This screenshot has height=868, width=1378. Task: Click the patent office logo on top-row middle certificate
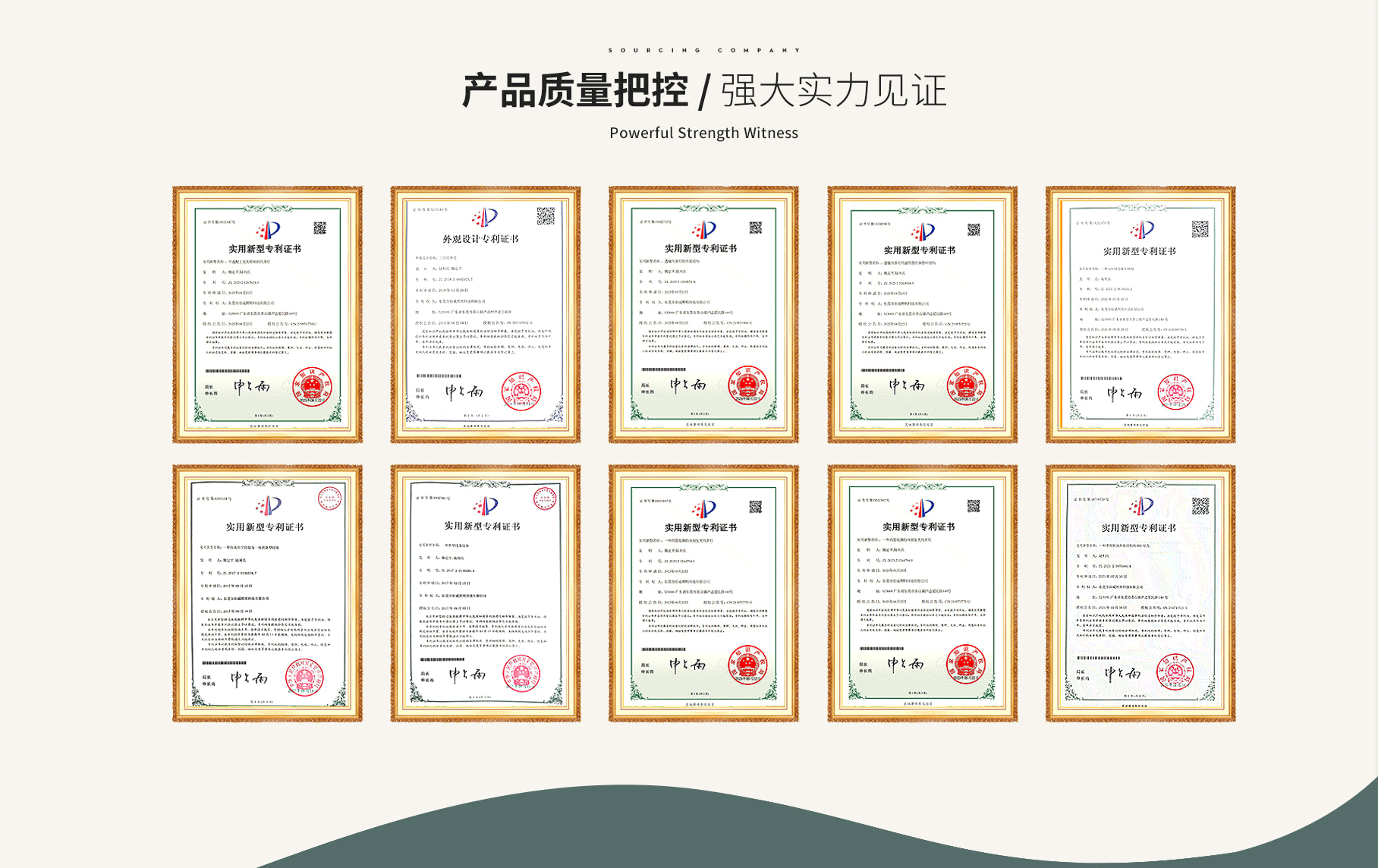(703, 229)
